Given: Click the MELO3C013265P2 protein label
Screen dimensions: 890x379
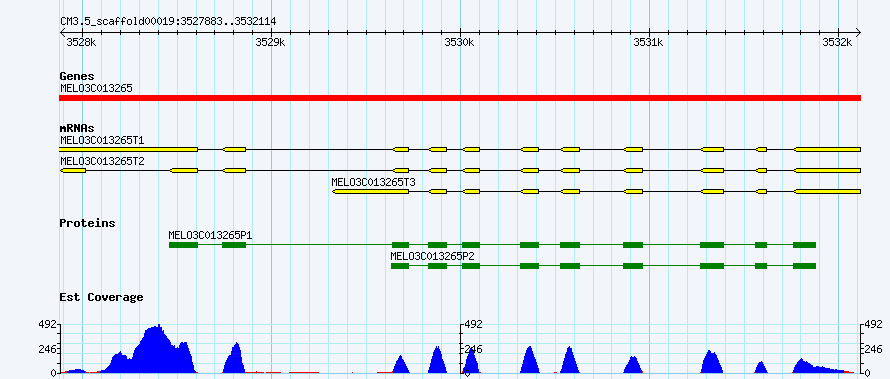Looking at the screenshot, I should (x=433, y=256).
